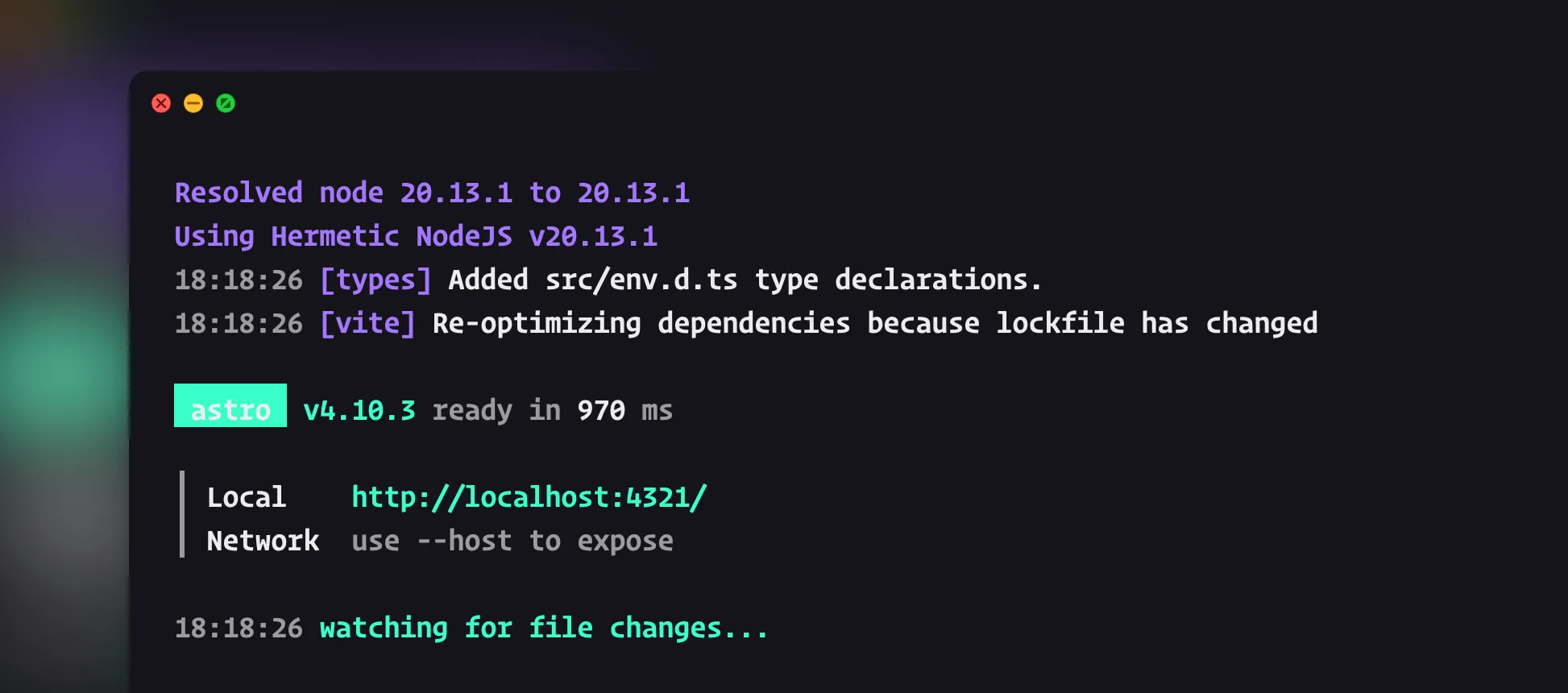Click the timestamp before [types]
The height and width of the screenshot is (693, 1568).
coord(239,280)
